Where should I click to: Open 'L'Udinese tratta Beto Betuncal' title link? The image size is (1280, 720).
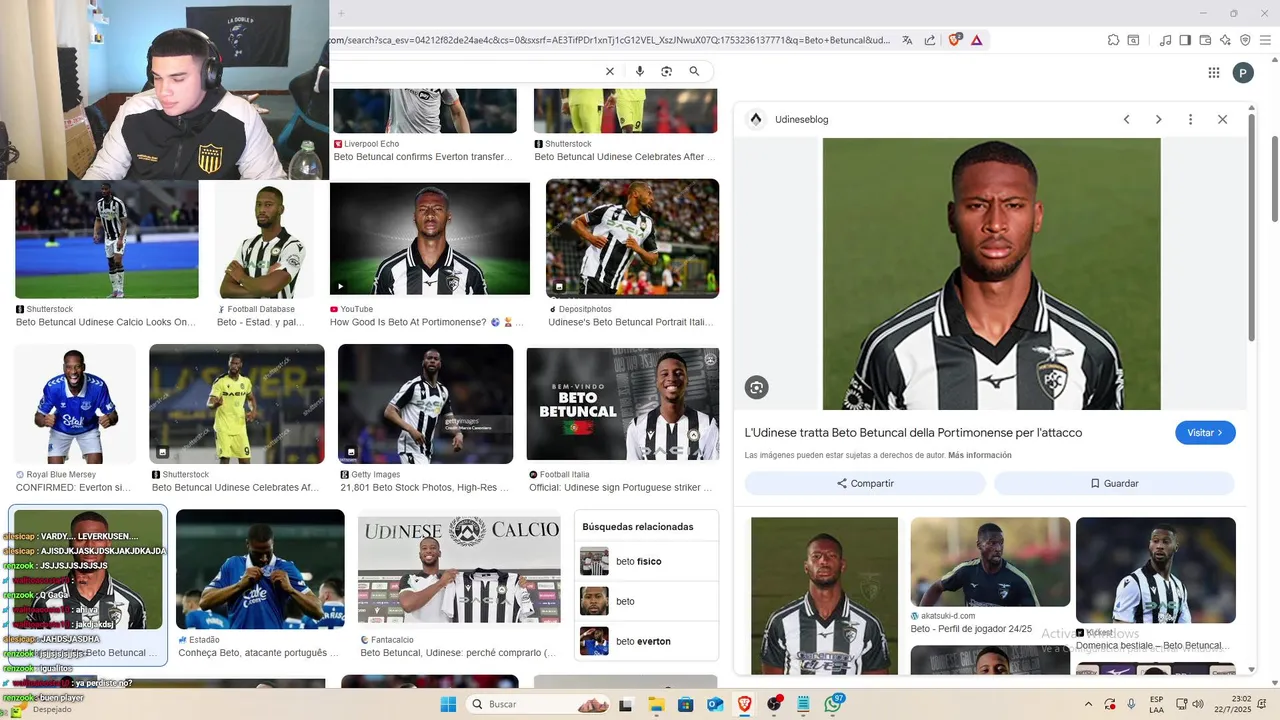pos(913,433)
